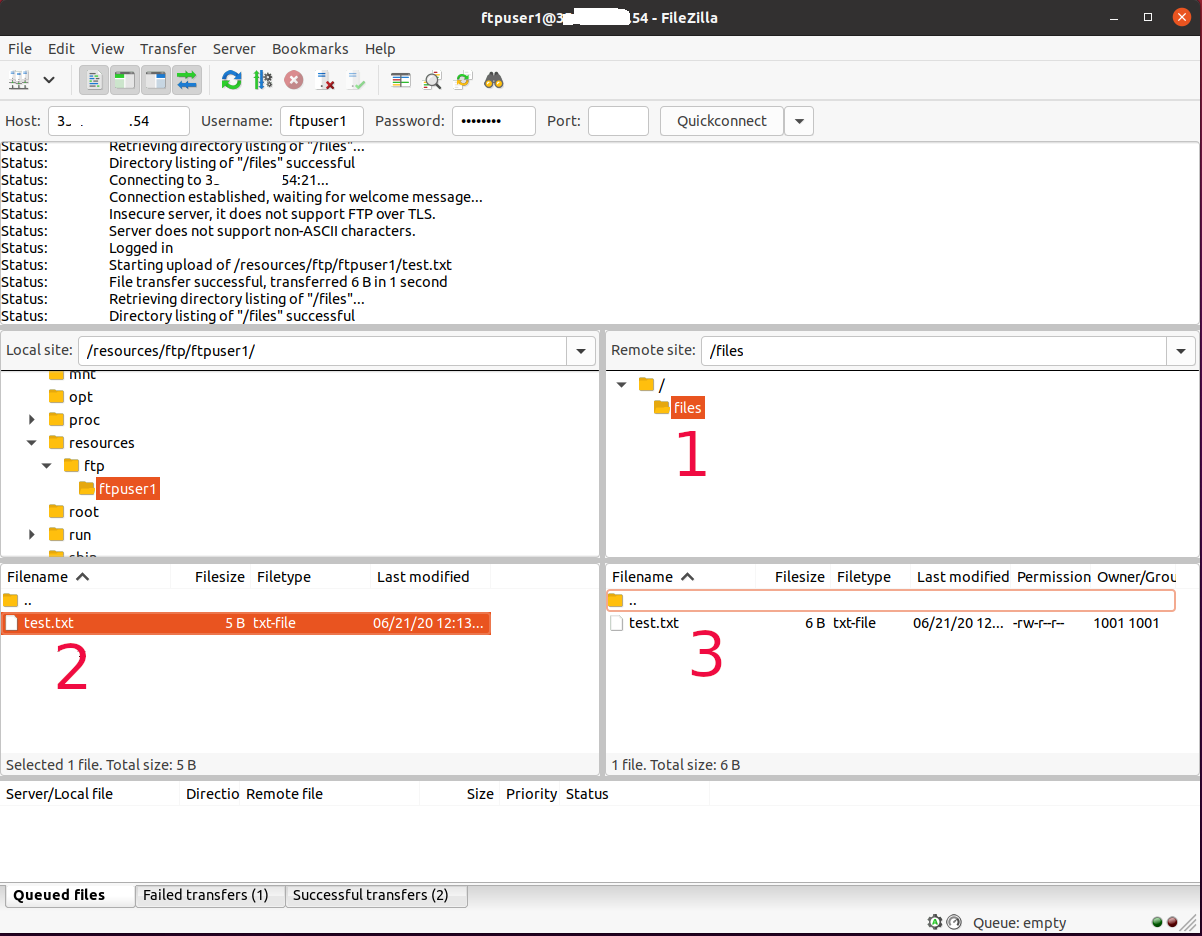Toggle the remote directory tree view

156,80
